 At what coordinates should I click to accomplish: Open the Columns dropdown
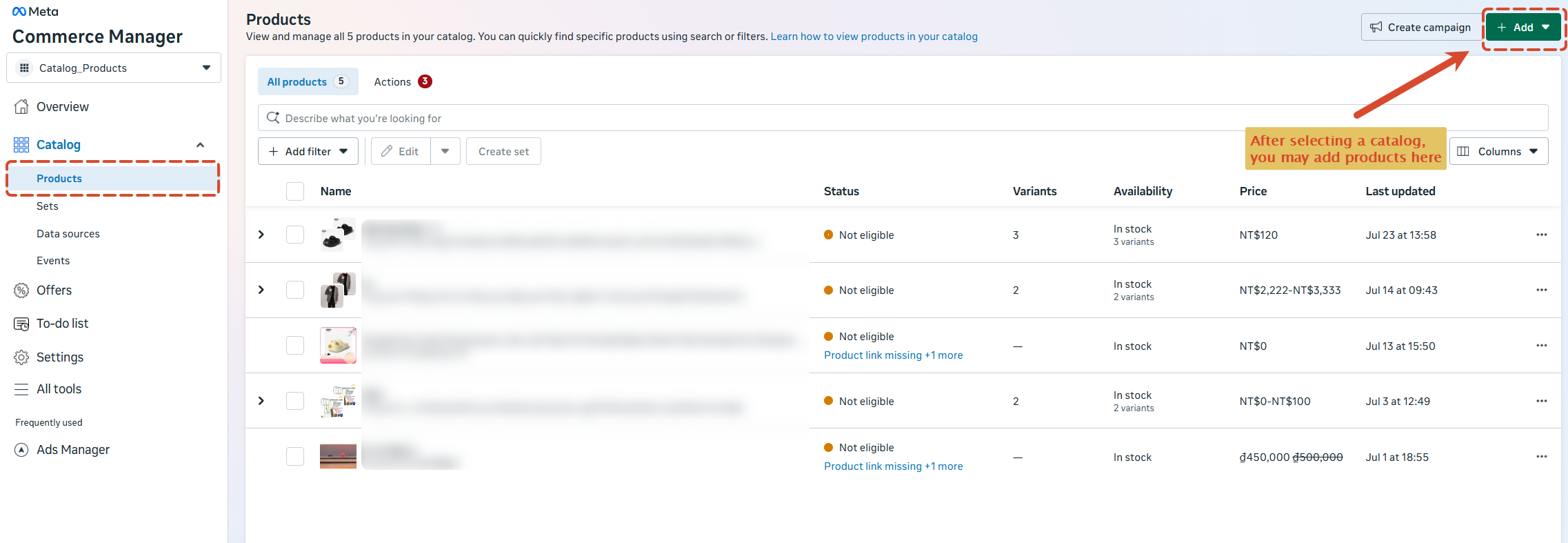coord(1498,151)
